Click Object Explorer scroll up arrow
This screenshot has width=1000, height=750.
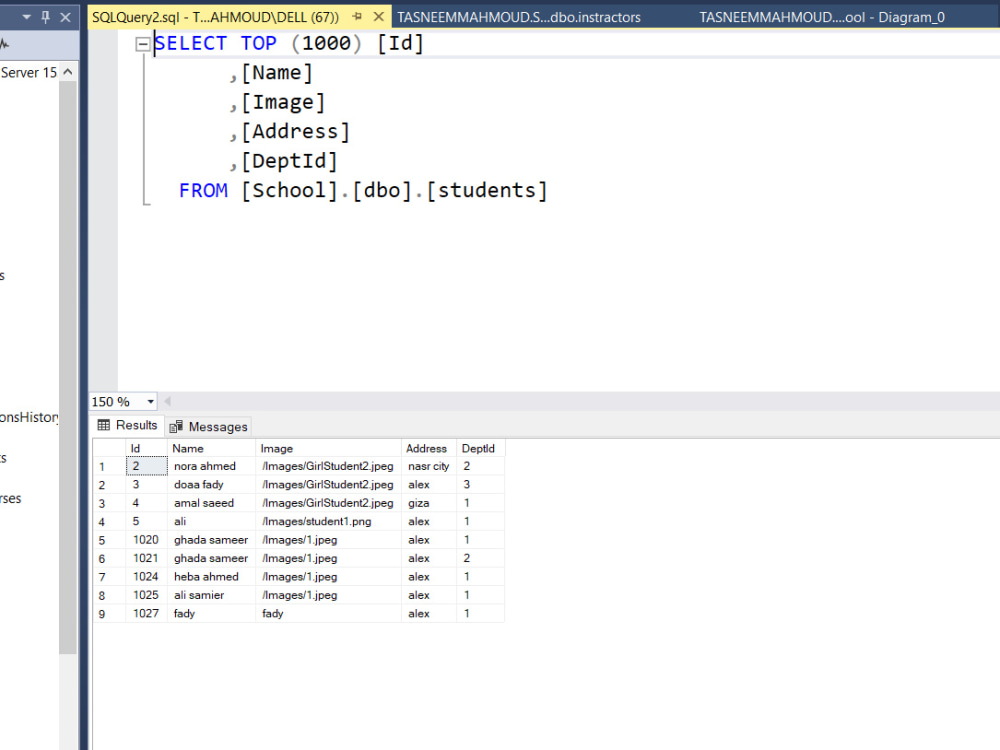click(x=68, y=72)
